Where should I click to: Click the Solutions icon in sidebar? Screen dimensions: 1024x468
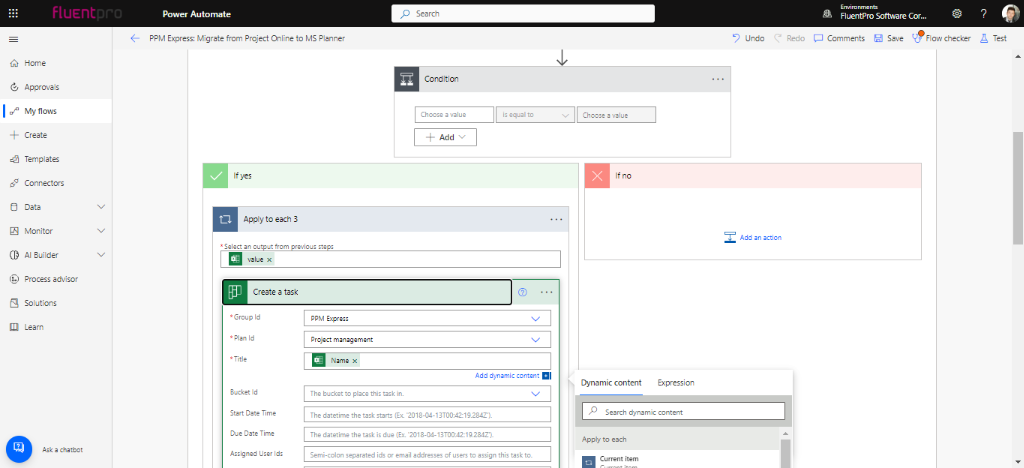pyautogui.click(x=14, y=303)
